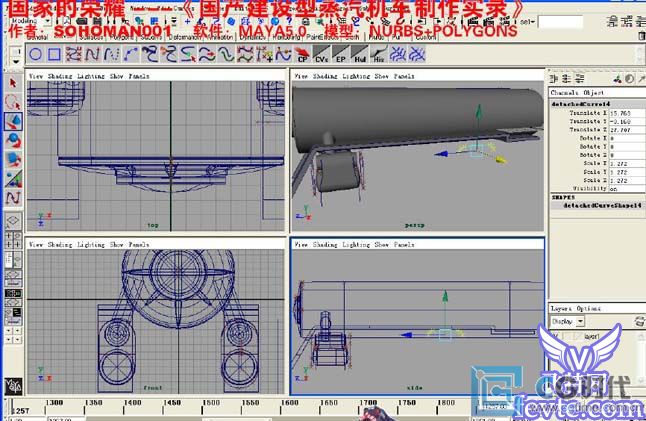
Task: Open the Custom shelf tab
Action: click(426, 37)
